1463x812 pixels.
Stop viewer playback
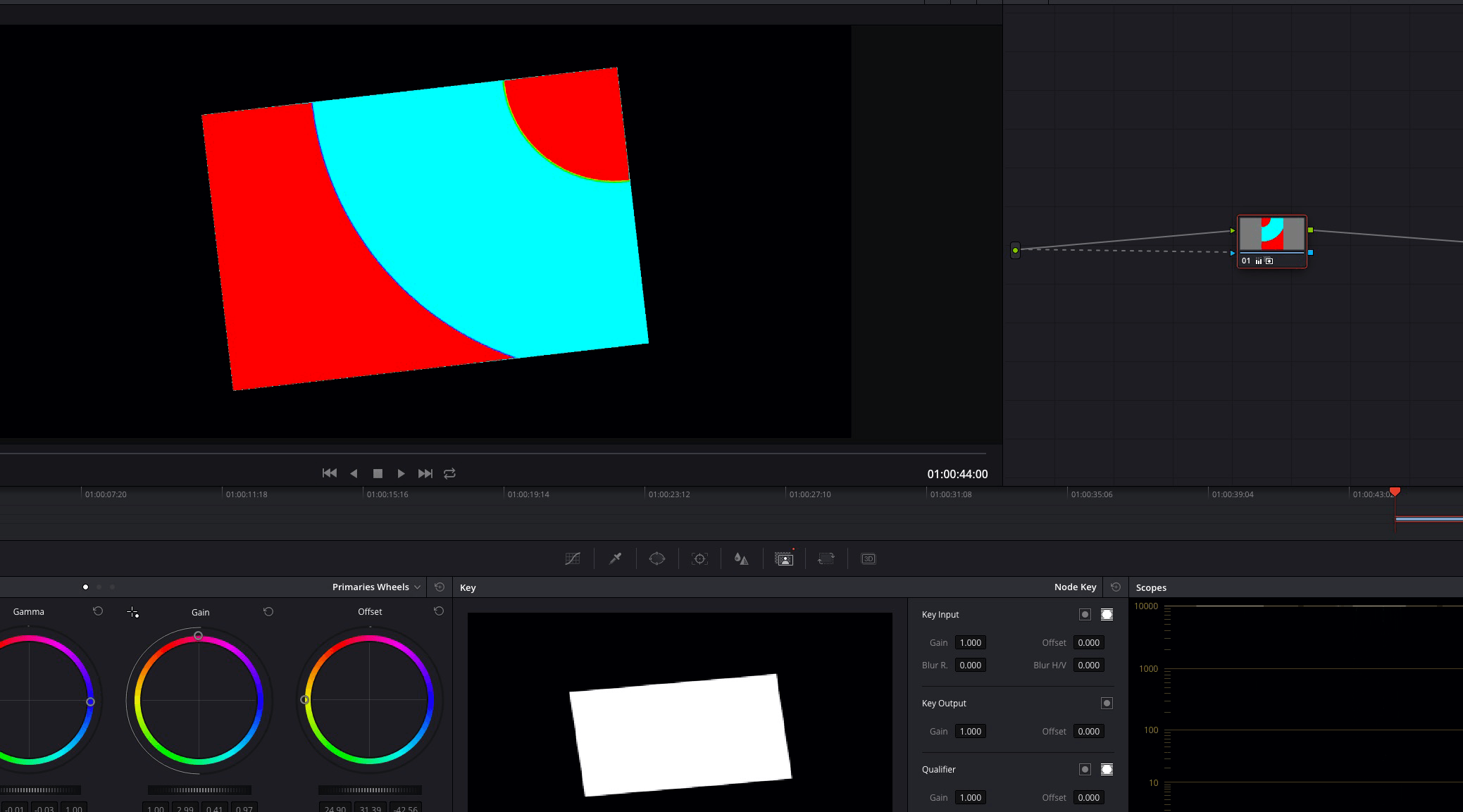point(378,473)
